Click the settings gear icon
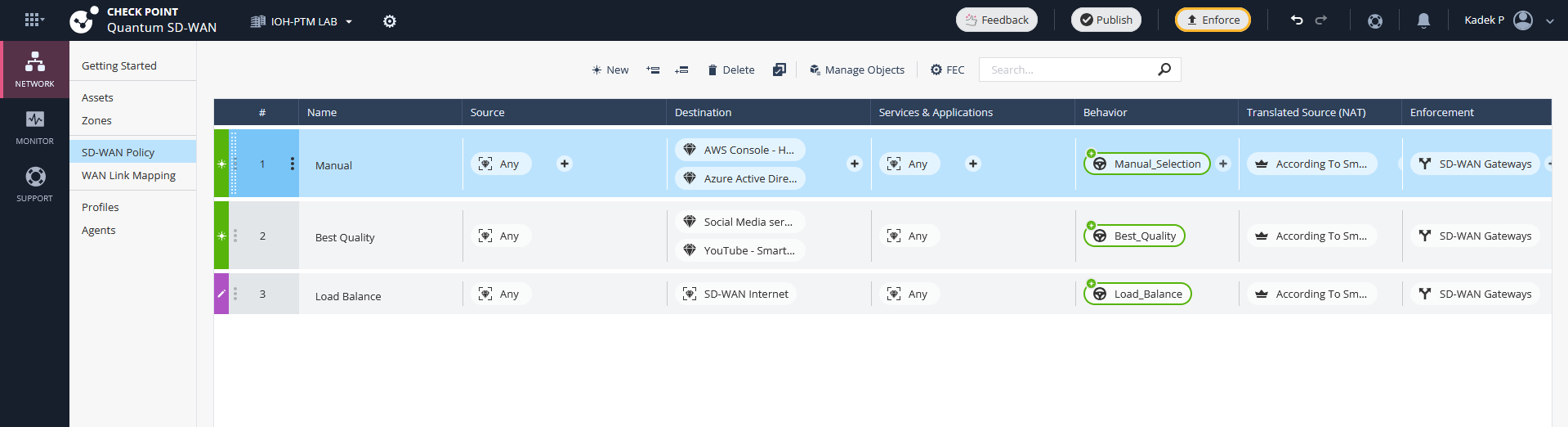 [x=390, y=21]
